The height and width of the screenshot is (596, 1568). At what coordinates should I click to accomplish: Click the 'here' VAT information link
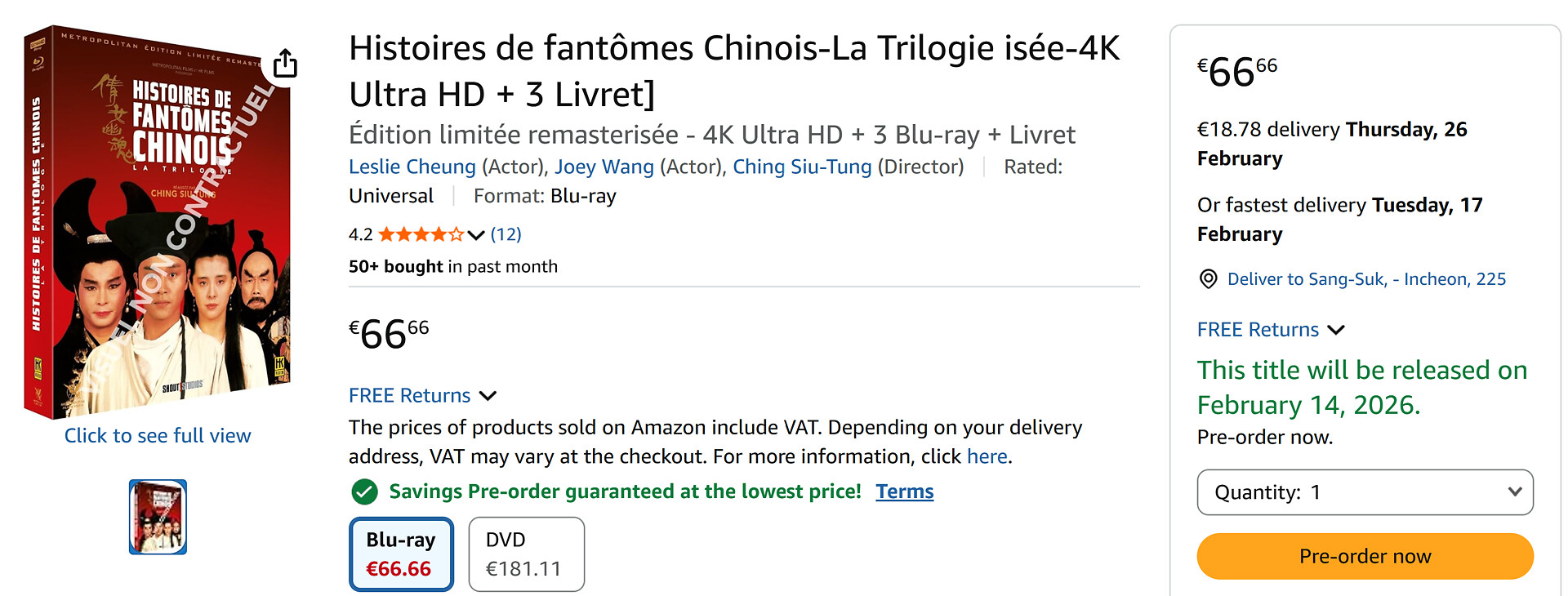(x=987, y=456)
